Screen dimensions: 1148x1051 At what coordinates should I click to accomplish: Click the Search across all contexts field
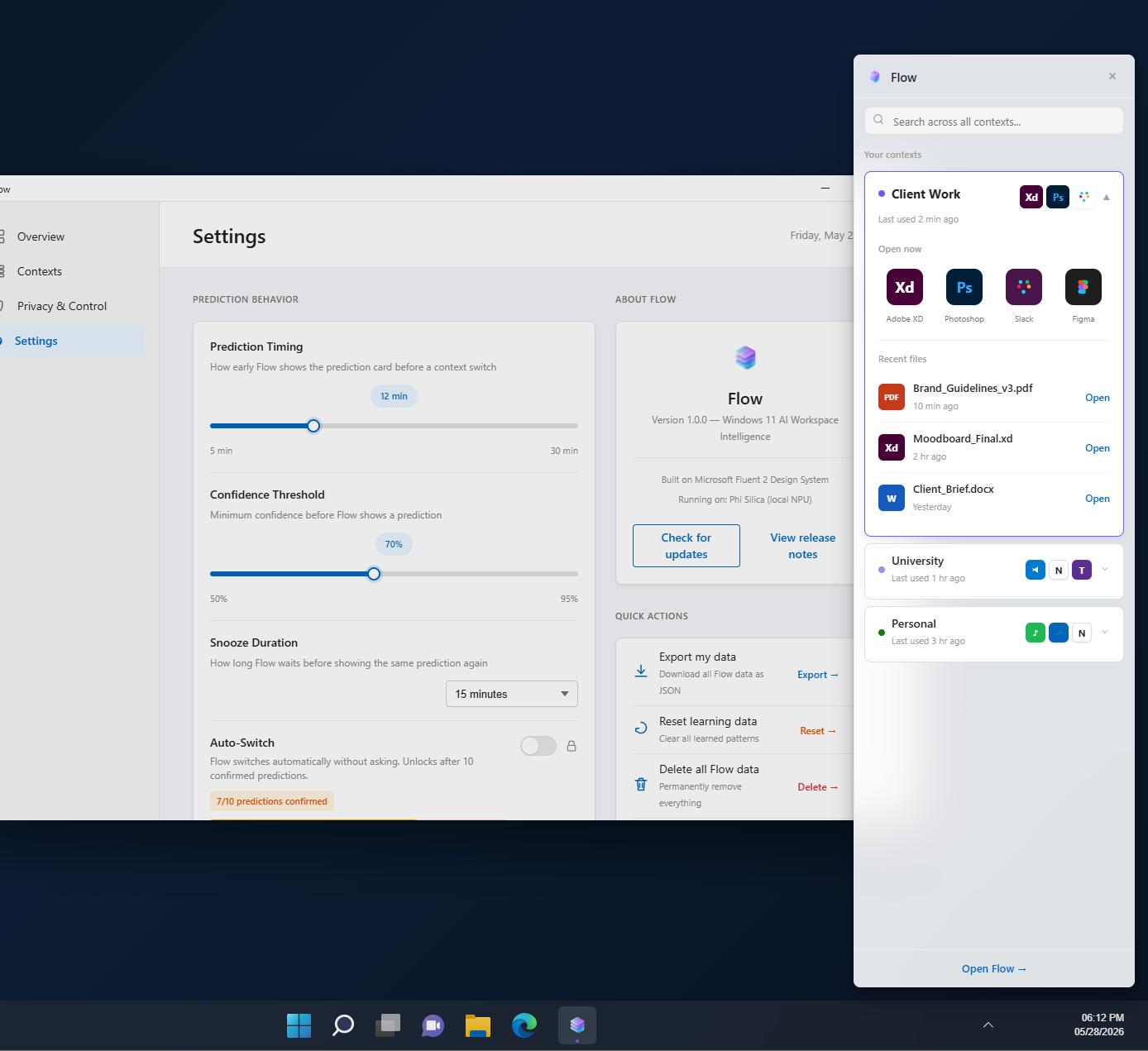click(994, 121)
